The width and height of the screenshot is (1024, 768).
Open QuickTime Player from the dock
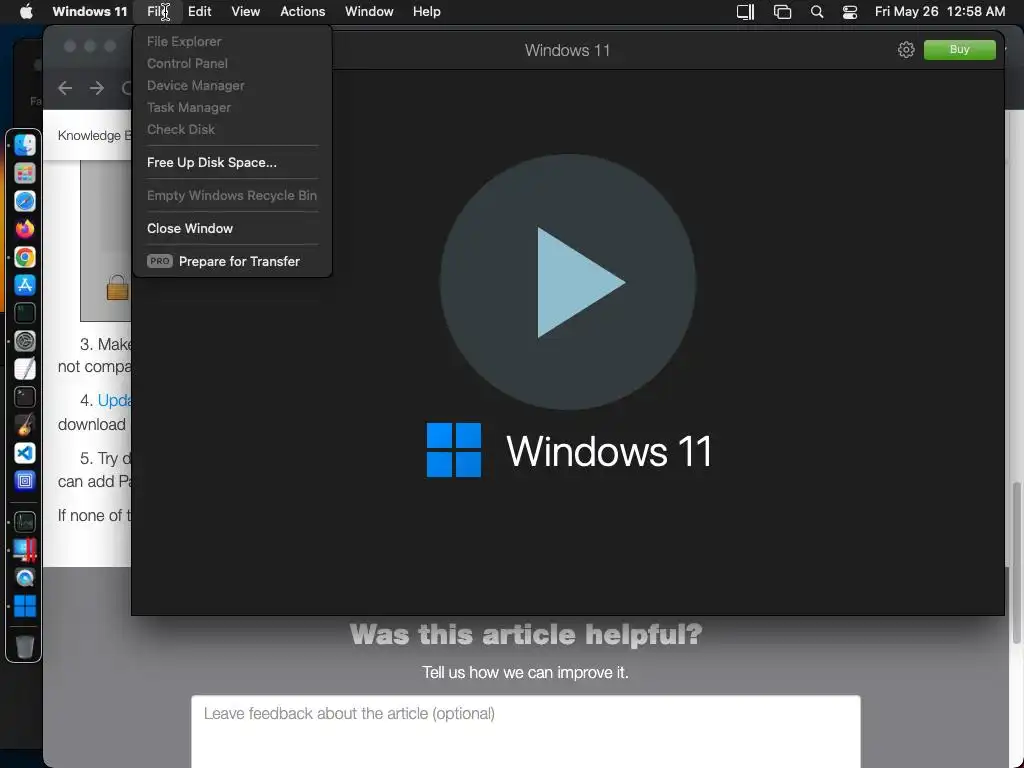[x=25, y=578]
